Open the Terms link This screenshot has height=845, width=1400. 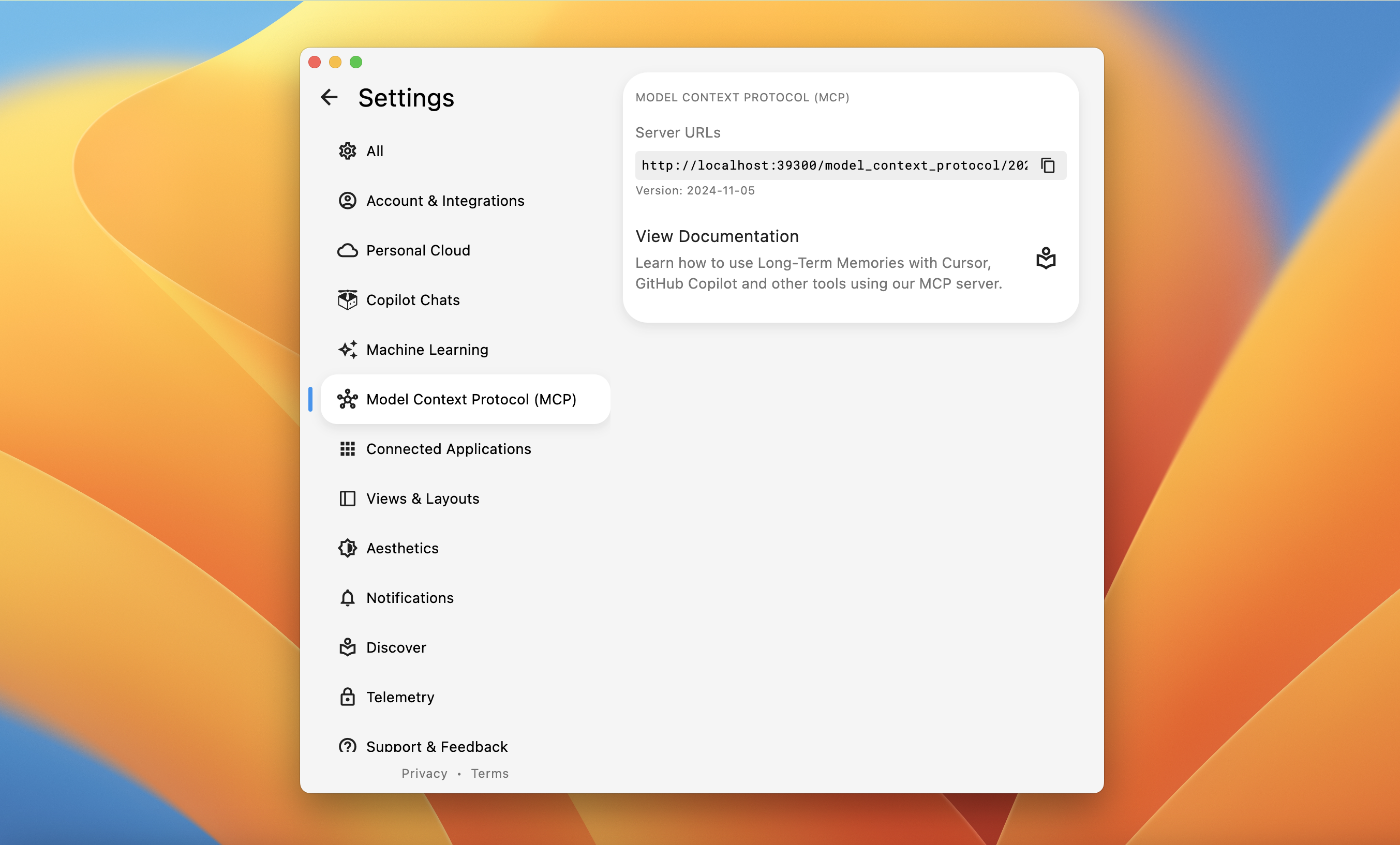[x=490, y=774]
